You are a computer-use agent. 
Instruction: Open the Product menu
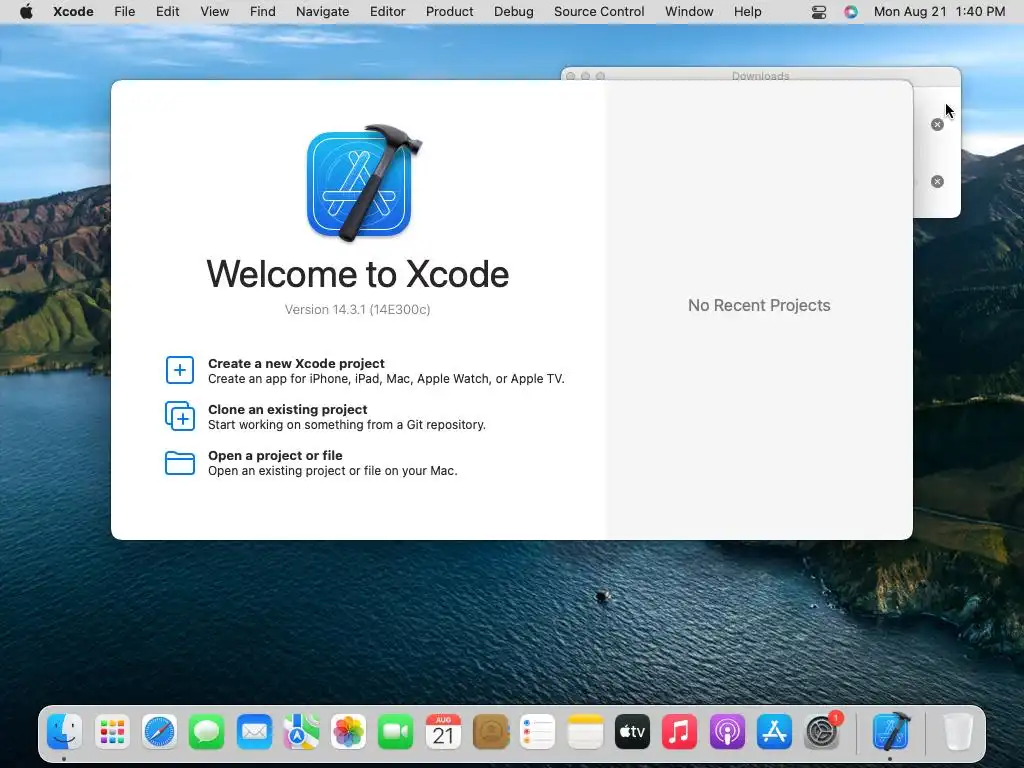(449, 12)
